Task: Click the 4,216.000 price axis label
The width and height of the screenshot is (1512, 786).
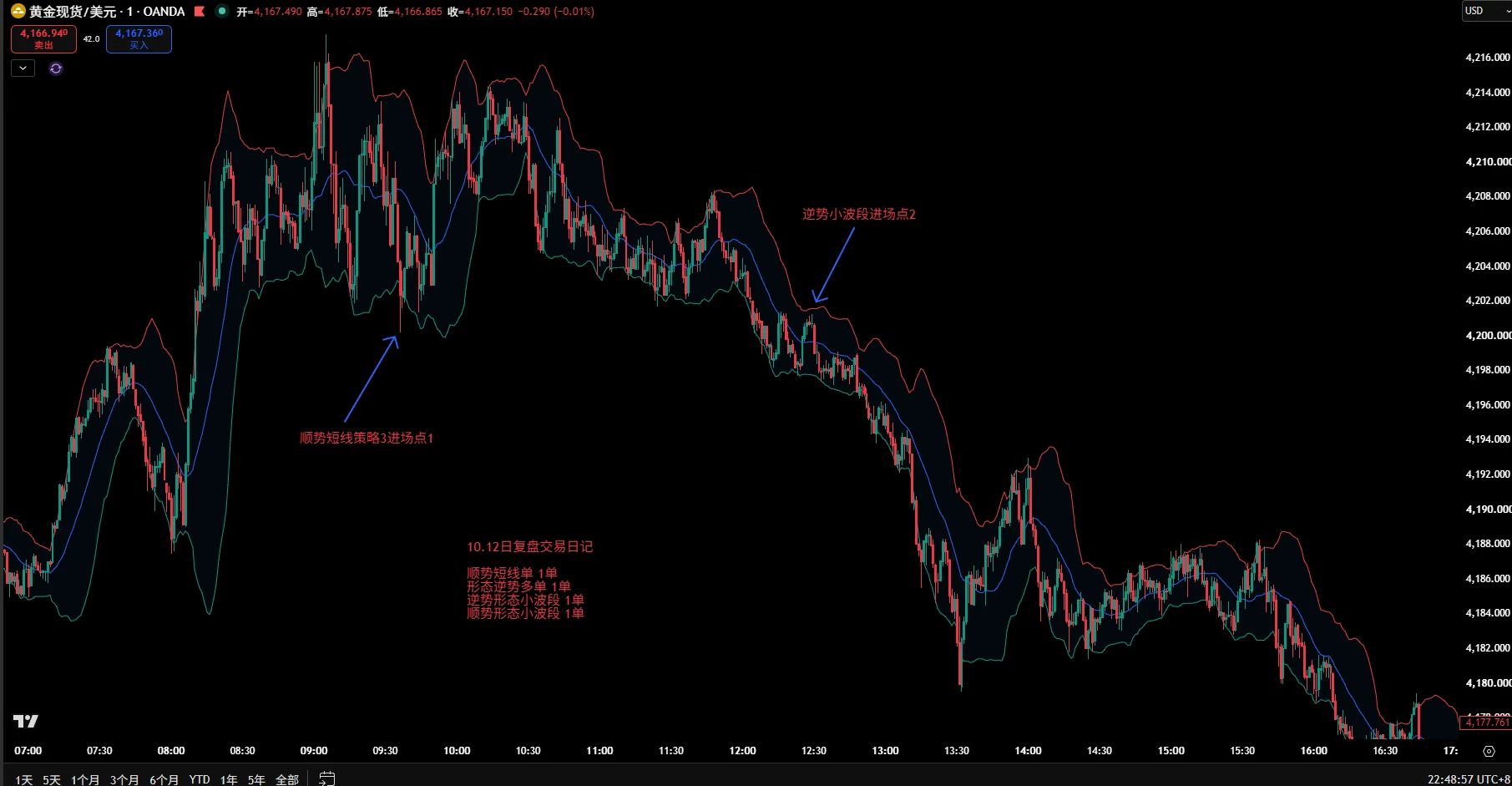Action: [x=1488, y=58]
